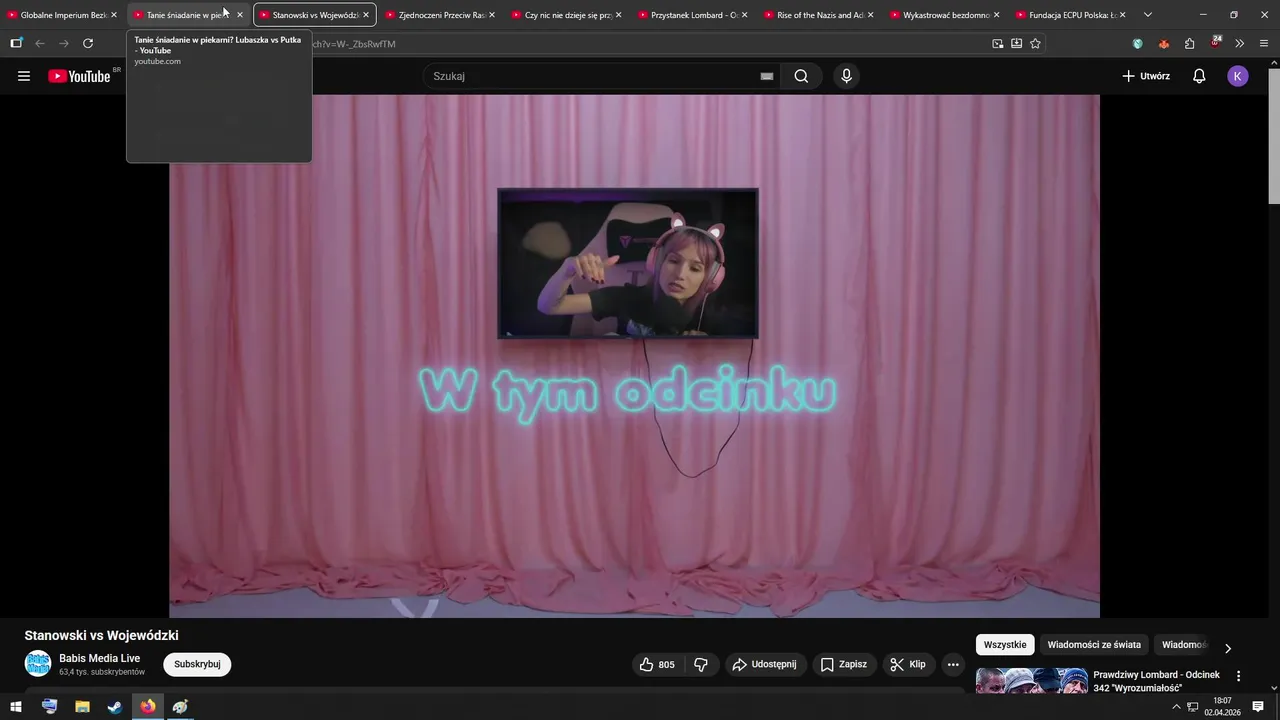Viewport: 1280px width, 720px height.
Task: Open the workspaces icon left of back arrow
Action: tap(16, 43)
